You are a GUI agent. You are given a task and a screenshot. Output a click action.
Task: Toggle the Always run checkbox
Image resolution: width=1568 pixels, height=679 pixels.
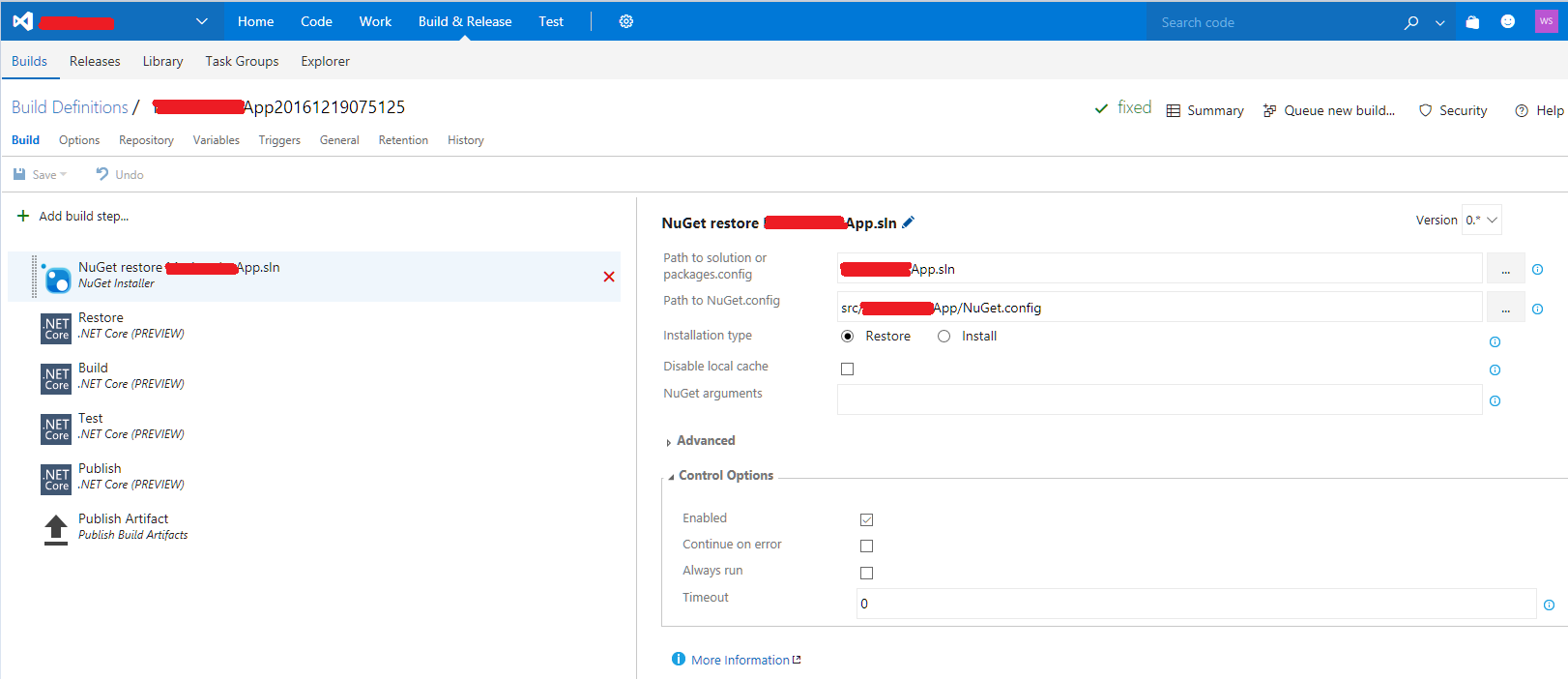pos(866,573)
